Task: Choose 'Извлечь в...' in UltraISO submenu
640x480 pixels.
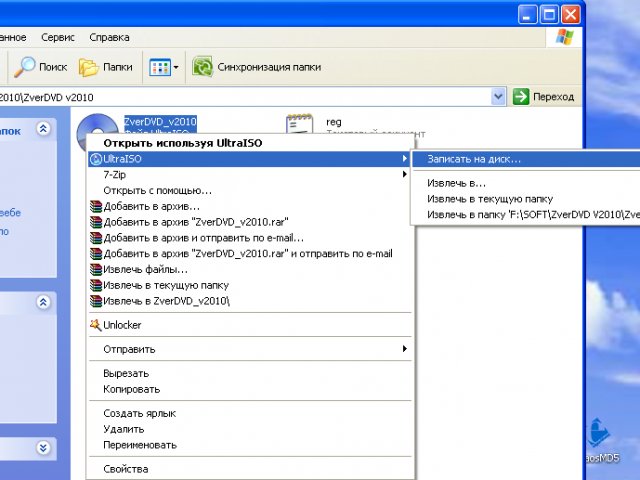Action: pyautogui.click(x=526, y=183)
